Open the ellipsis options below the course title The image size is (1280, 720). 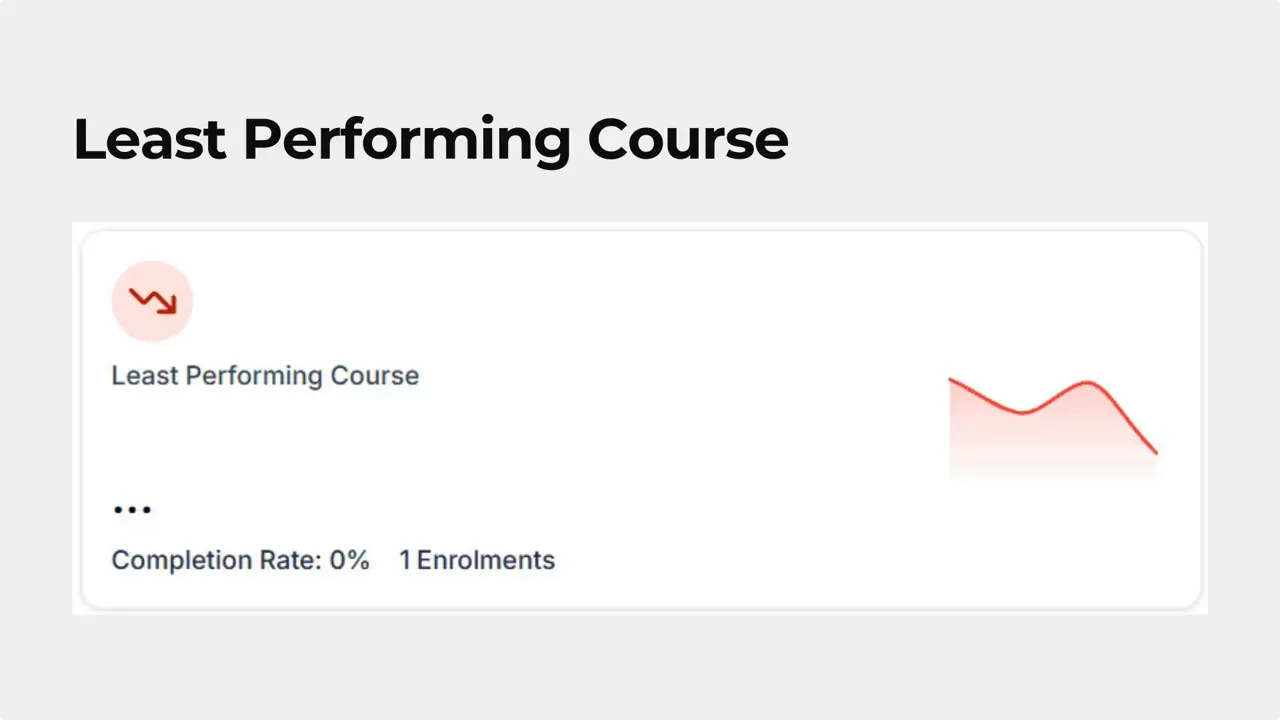point(132,510)
